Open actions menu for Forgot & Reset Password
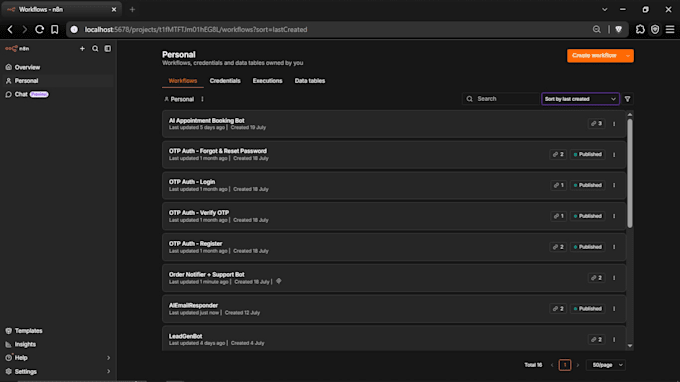Viewport: 680px width, 382px height. [x=614, y=154]
